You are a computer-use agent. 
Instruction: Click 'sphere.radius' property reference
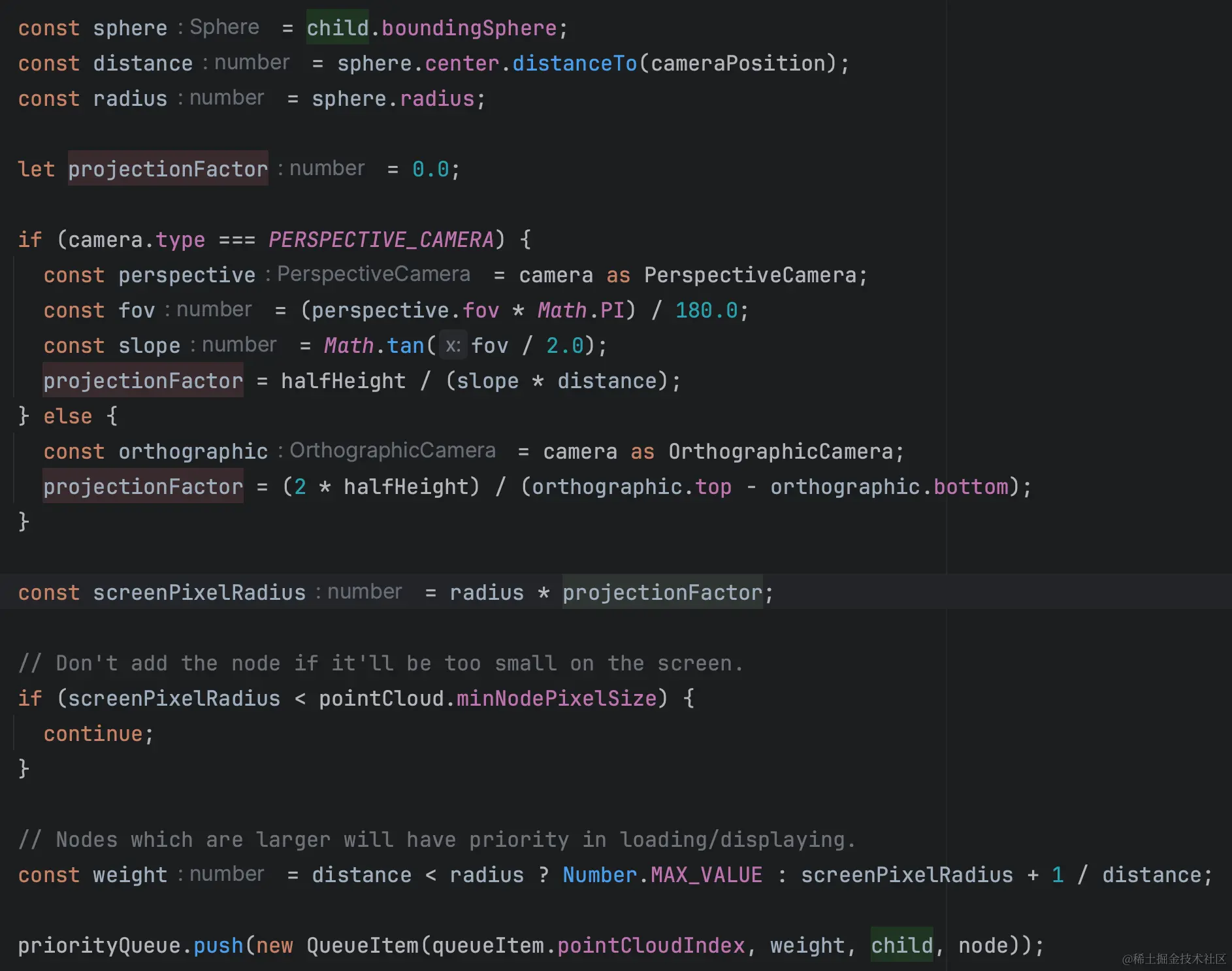(393, 99)
